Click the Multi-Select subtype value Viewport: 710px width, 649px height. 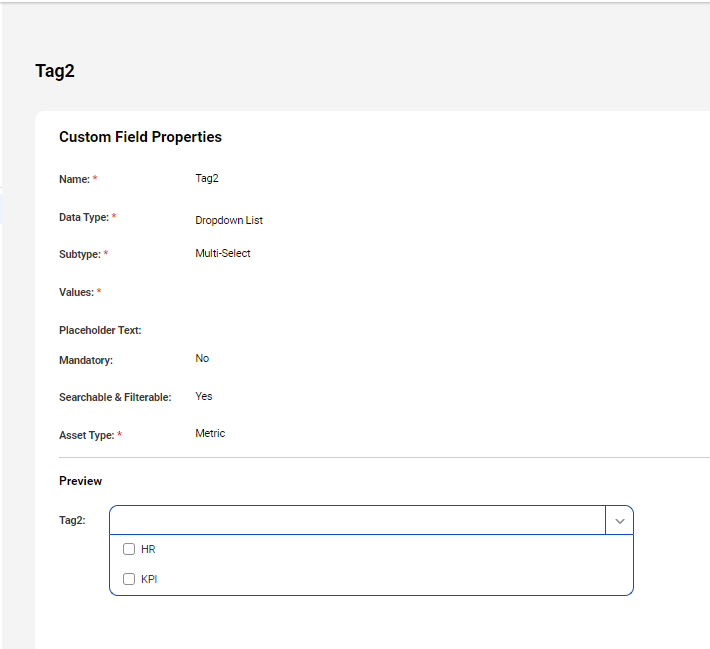tap(223, 253)
